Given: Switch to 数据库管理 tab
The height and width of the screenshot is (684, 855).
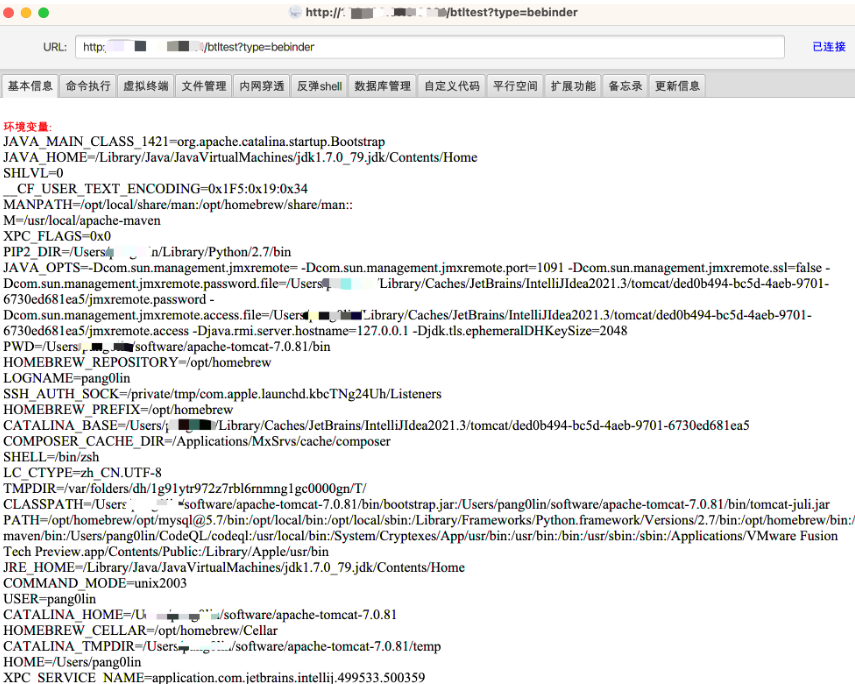Looking at the screenshot, I should [382, 86].
